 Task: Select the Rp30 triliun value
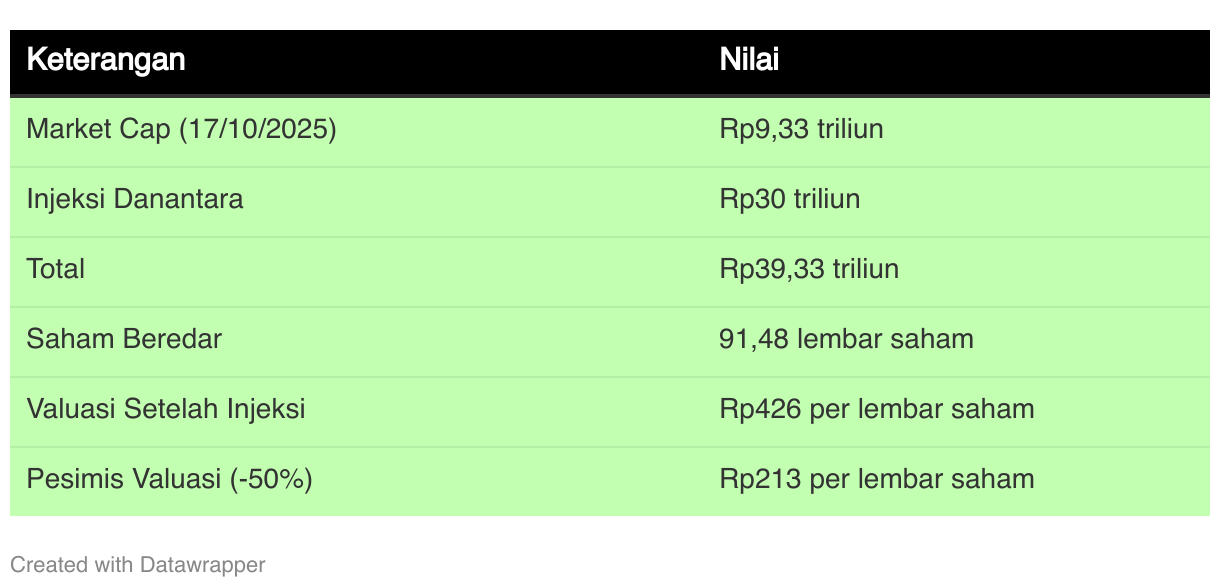[x=789, y=199]
